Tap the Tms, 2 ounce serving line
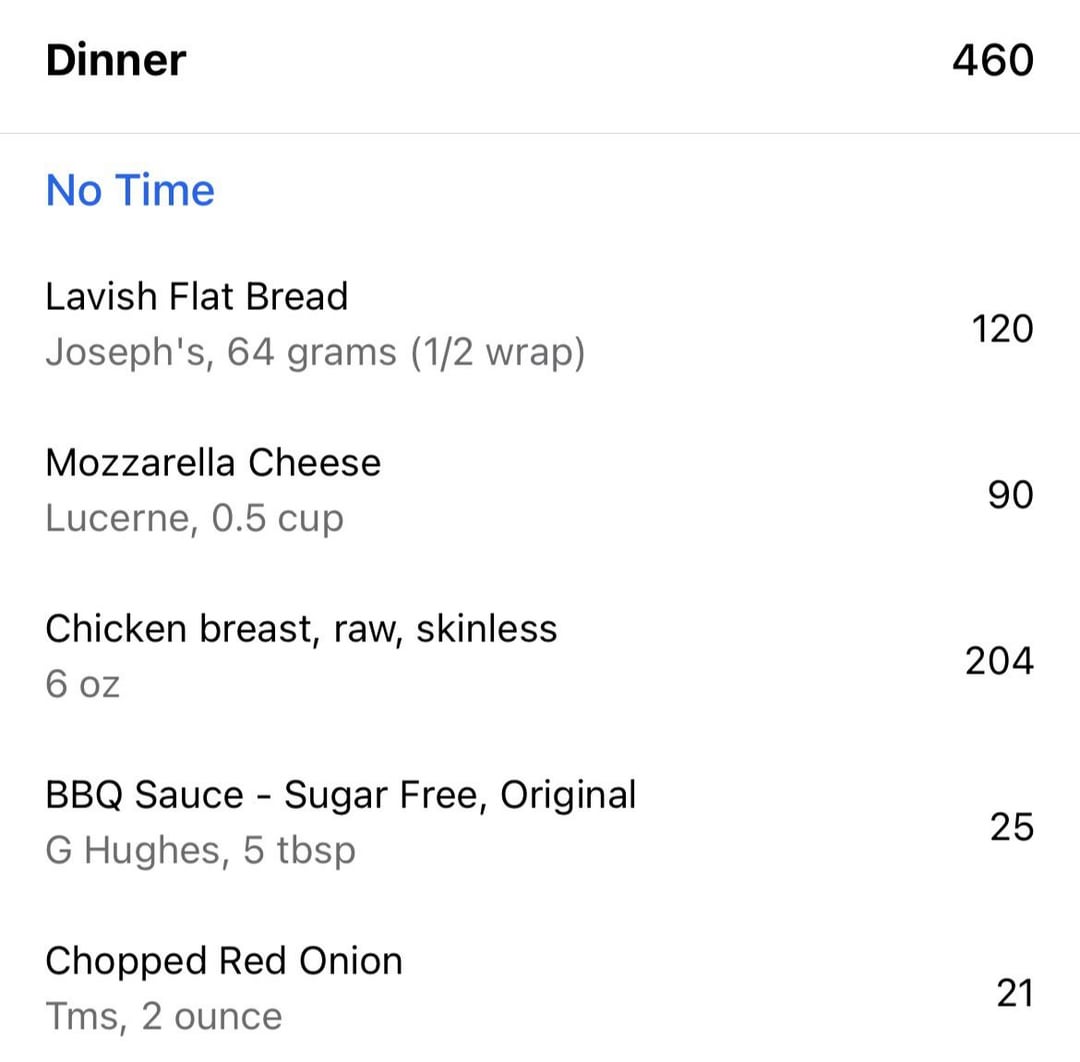1080x1062 pixels. coord(163,1016)
